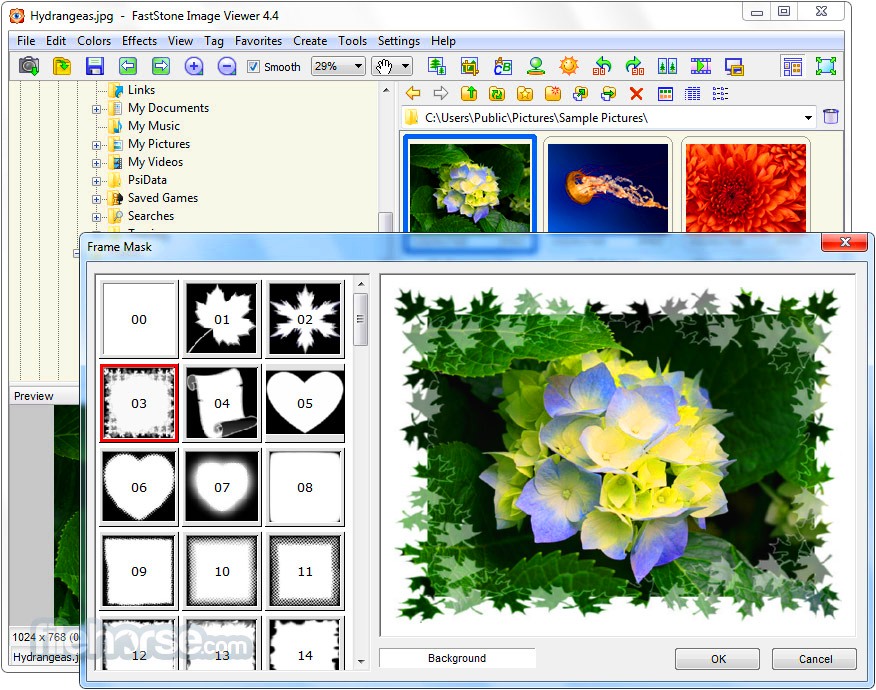This screenshot has width=876, height=690.
Task: Open the Tag menu
Action: [x=213, y=41]
